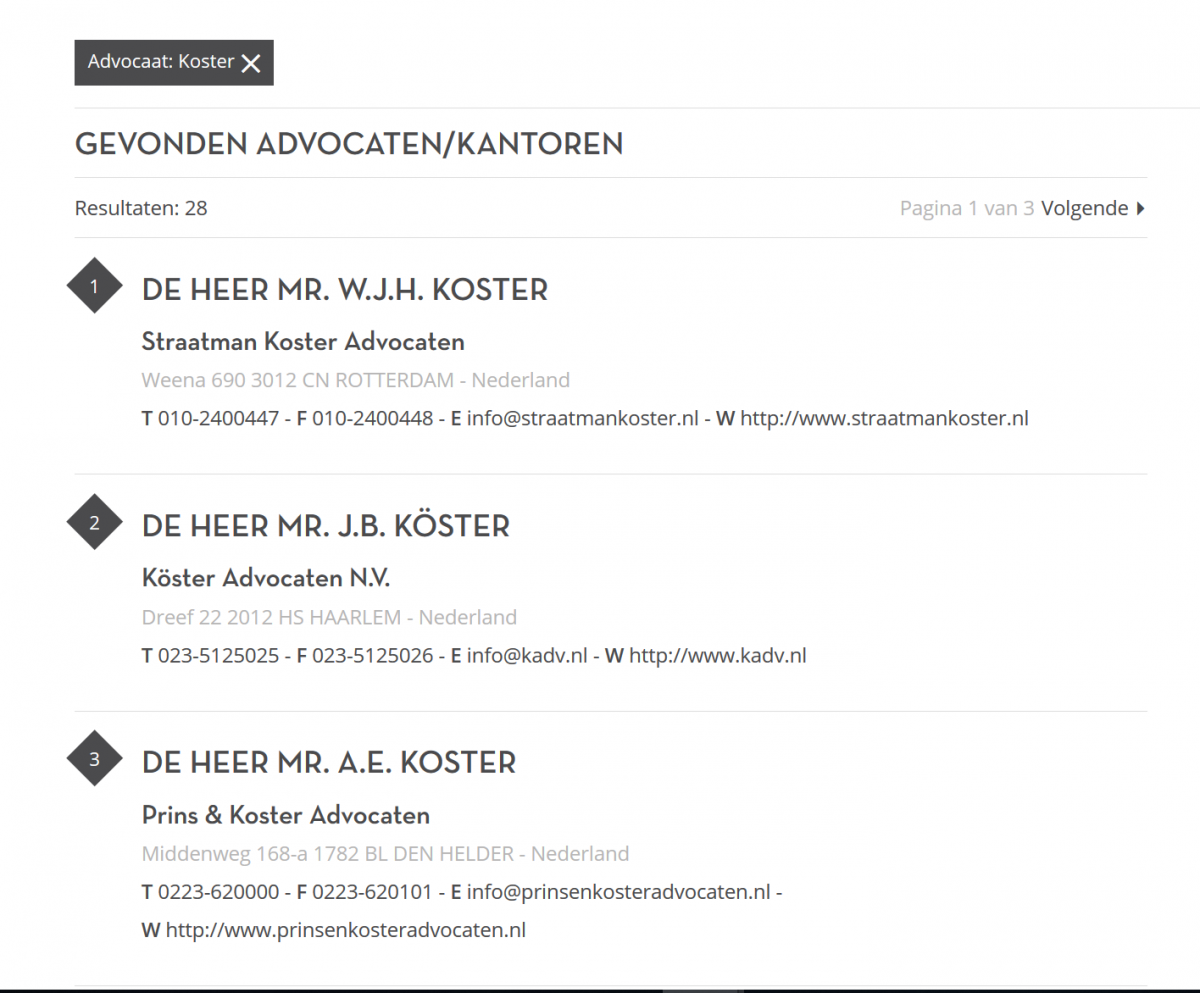
Task: Click the arrow icon next to Volgende
Action: click(x=1141, y=208)
